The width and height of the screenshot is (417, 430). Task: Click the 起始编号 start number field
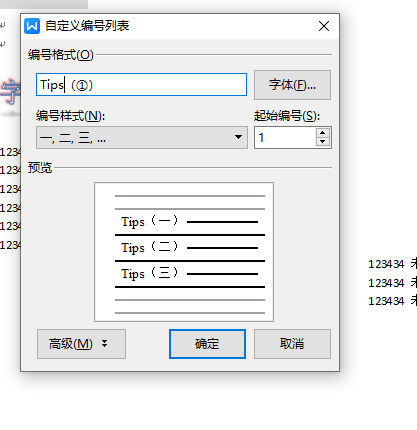pos(285,137)
